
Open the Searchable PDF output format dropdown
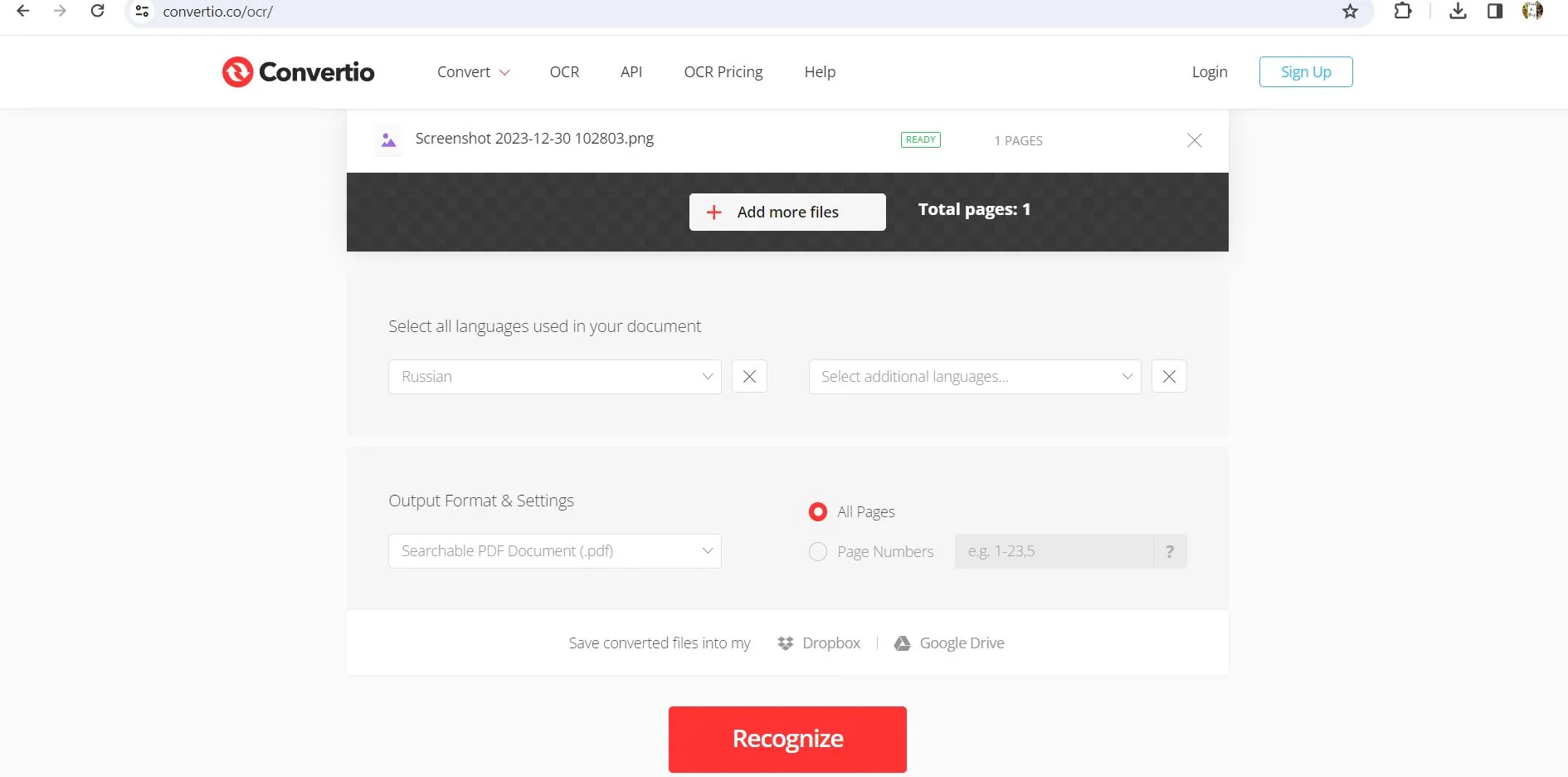pos(554,551)
